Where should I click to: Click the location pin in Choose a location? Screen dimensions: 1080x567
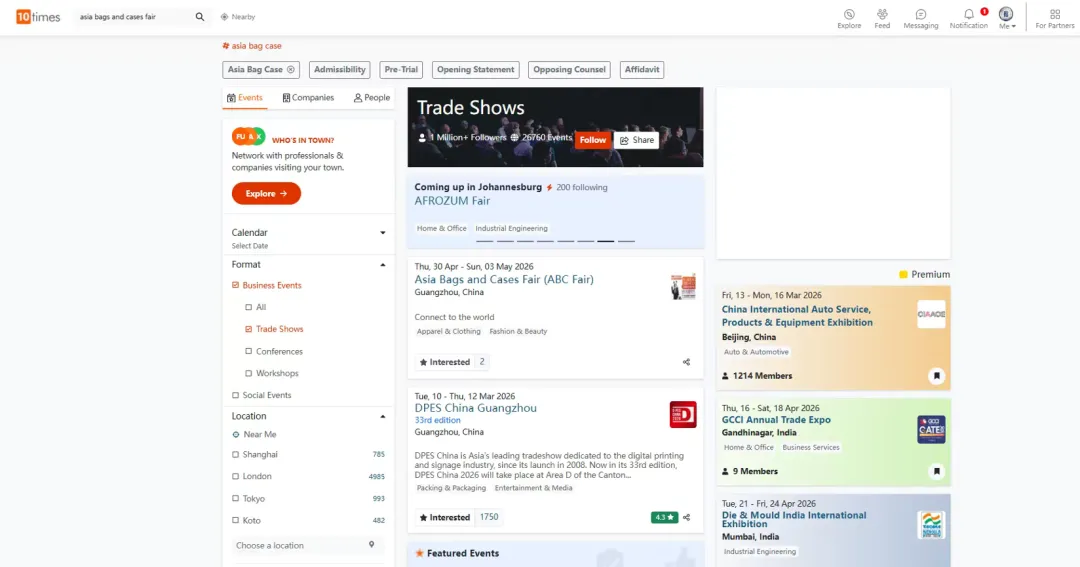click(x=371, y=544)
